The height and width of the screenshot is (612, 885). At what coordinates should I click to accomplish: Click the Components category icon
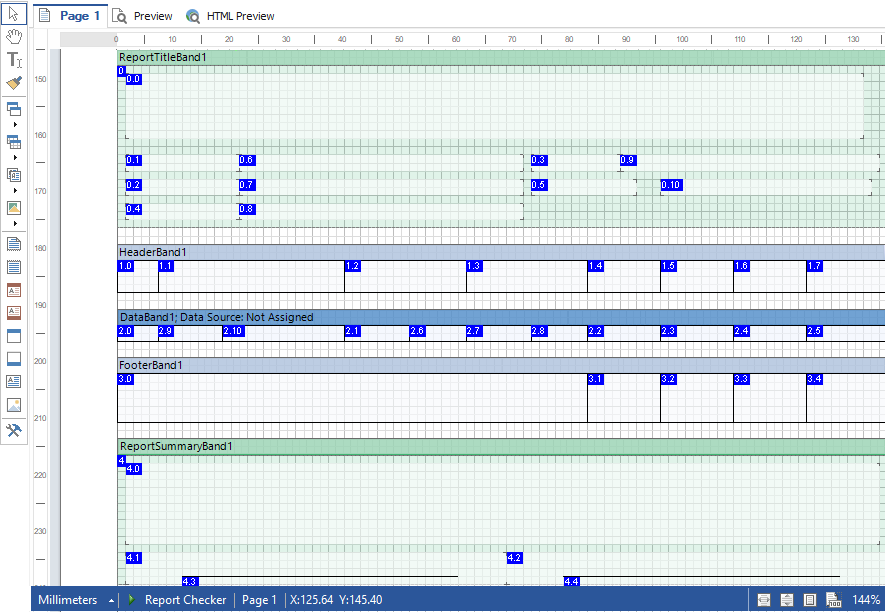[x=14, y=175]
